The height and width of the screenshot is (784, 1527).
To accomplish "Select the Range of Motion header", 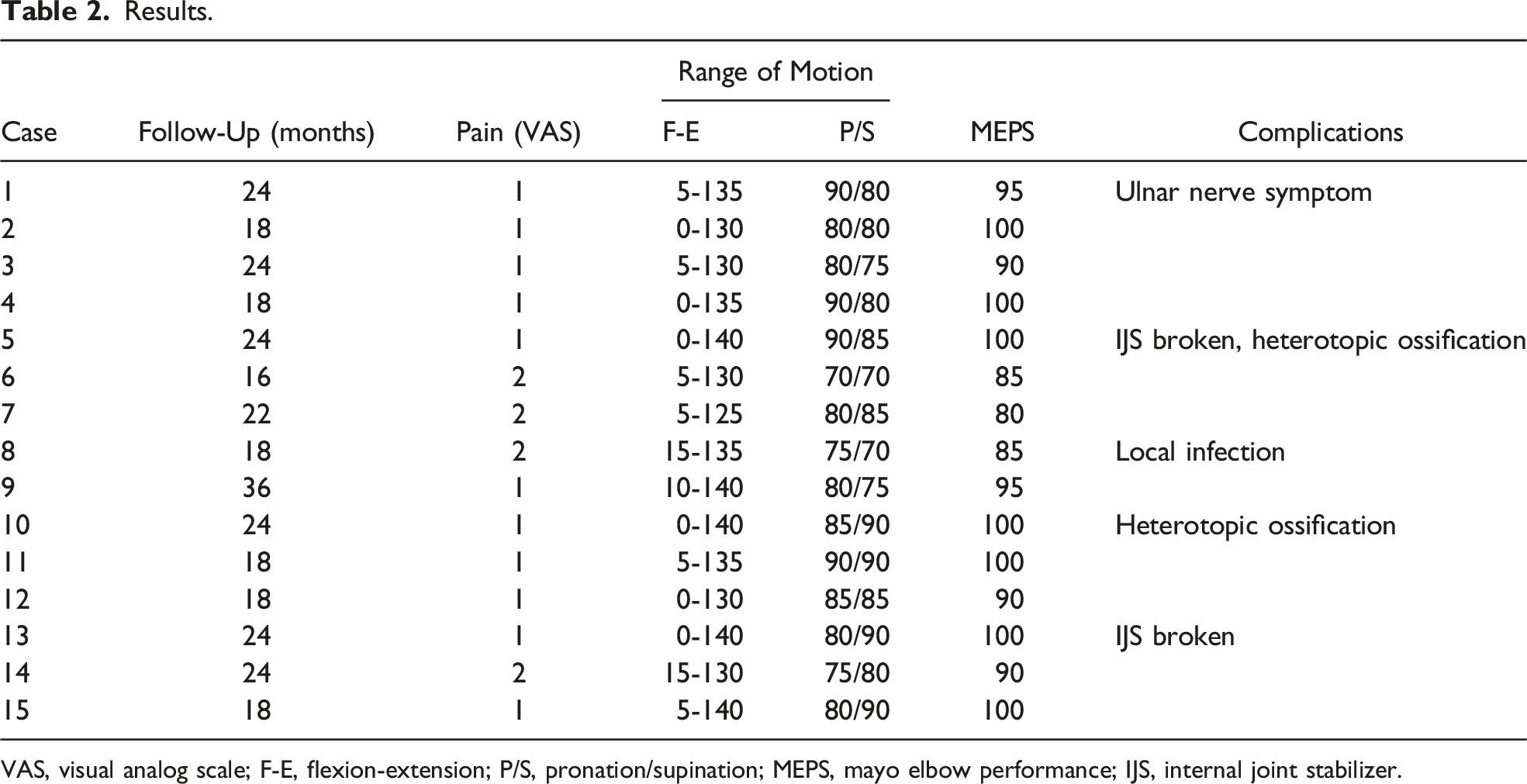I will [776, 72].
